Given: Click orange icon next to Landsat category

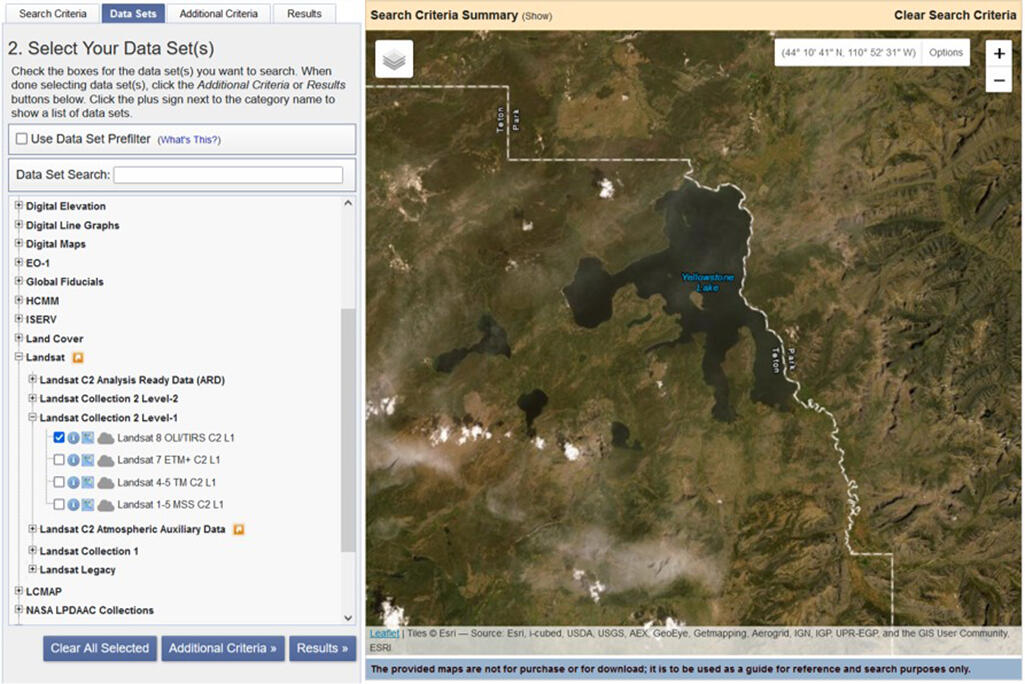Looking at the screenshot, I should click(78, 357).
